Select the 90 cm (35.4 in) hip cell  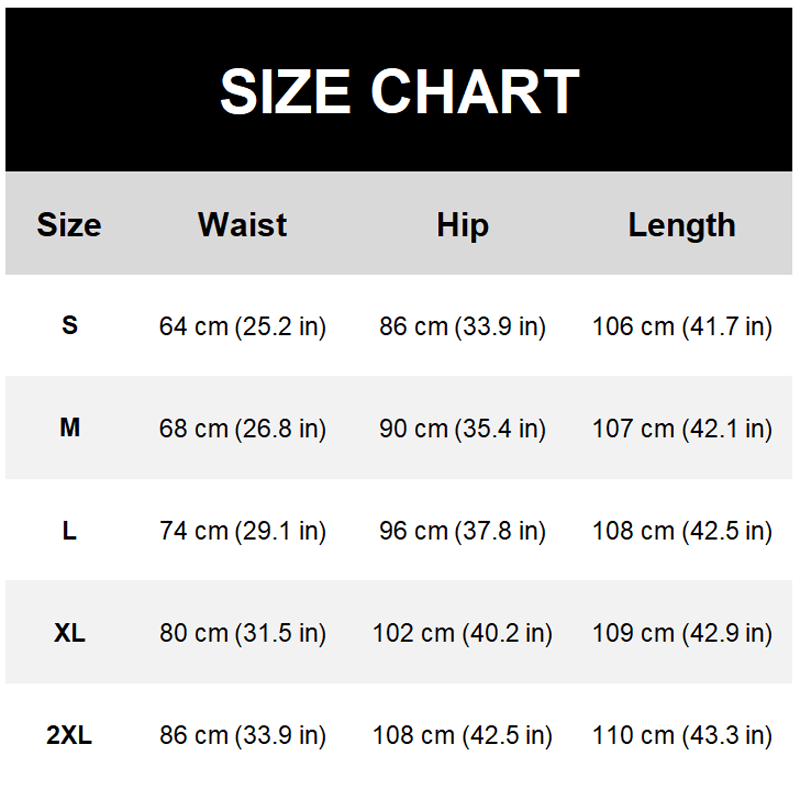click(x=462, y=429)
